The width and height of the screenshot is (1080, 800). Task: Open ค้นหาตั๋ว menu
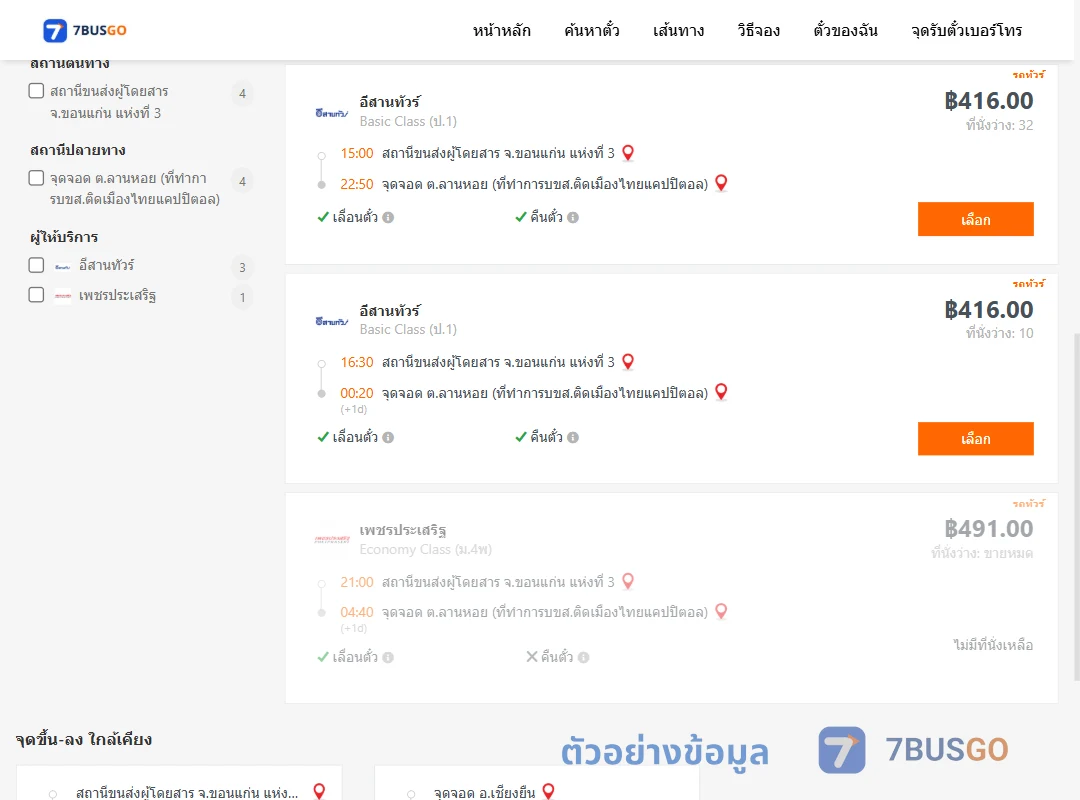click(x=592, y=30)
